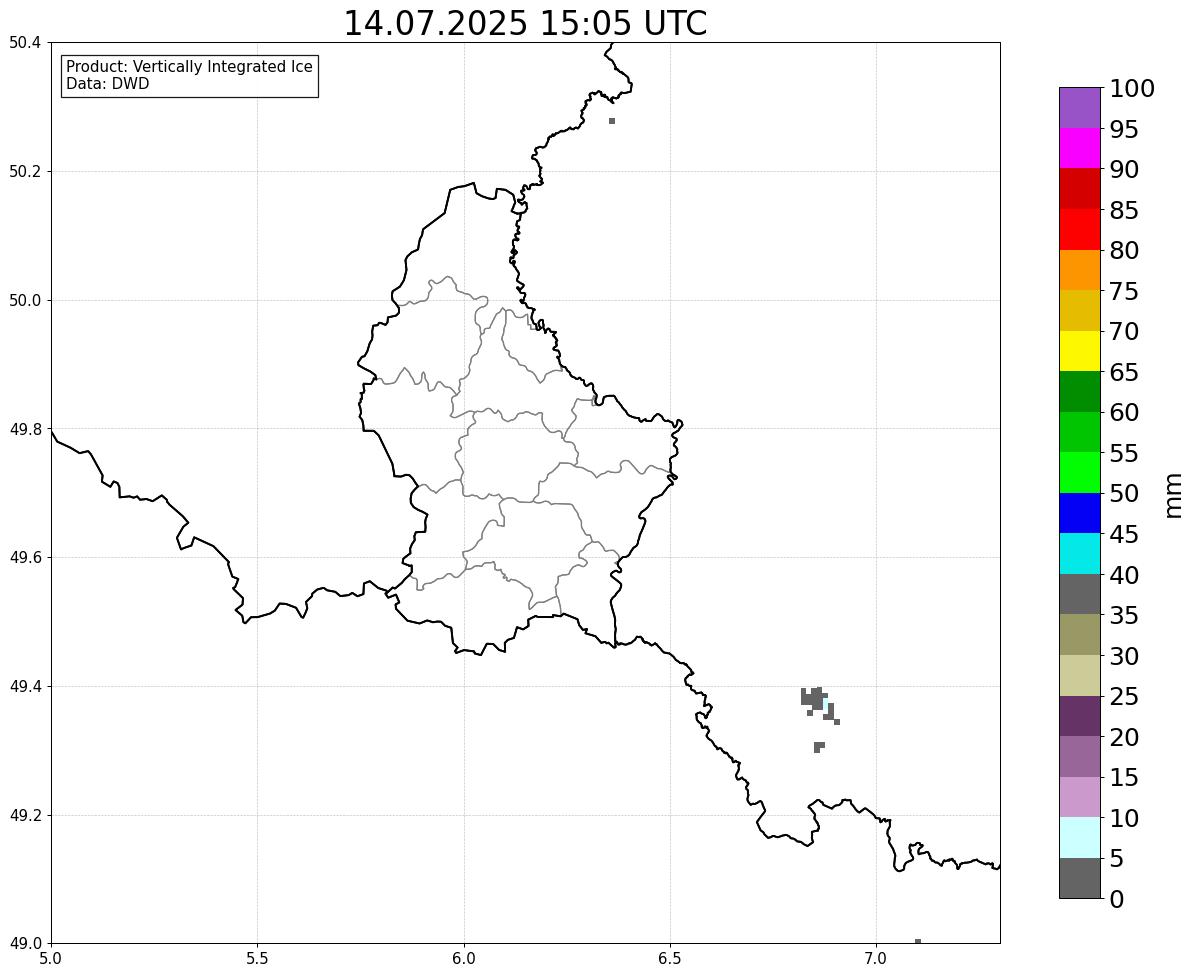Click the olive 30-35 colorbar segment
The height and width of the screenshot is (976, 1193).
pos(1080,634)
